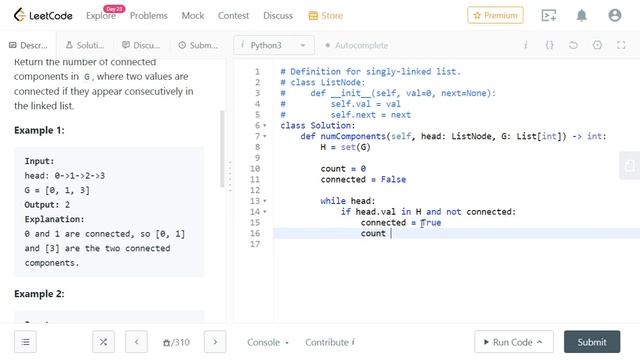Open the notifications bell
Image resolution: width=640 pixels, height=360 pixels.
click(581, 16)
